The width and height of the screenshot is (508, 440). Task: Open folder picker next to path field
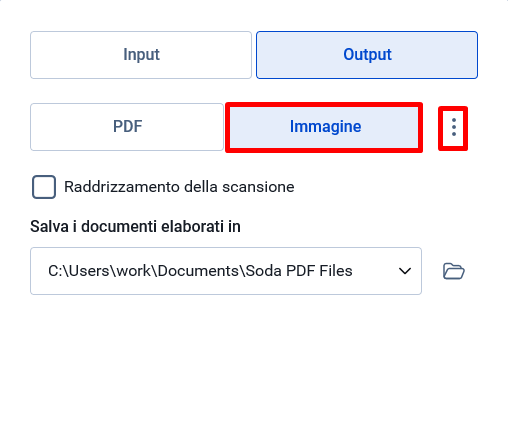tap(453, 271)
